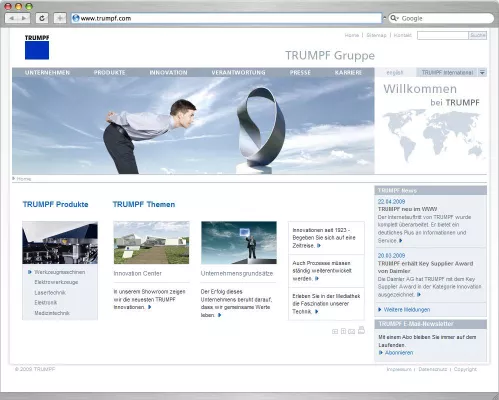Open the Weitere Meldungen link
Screen dimensions: 499x400
pyautogui.click(x=407, y=310)
